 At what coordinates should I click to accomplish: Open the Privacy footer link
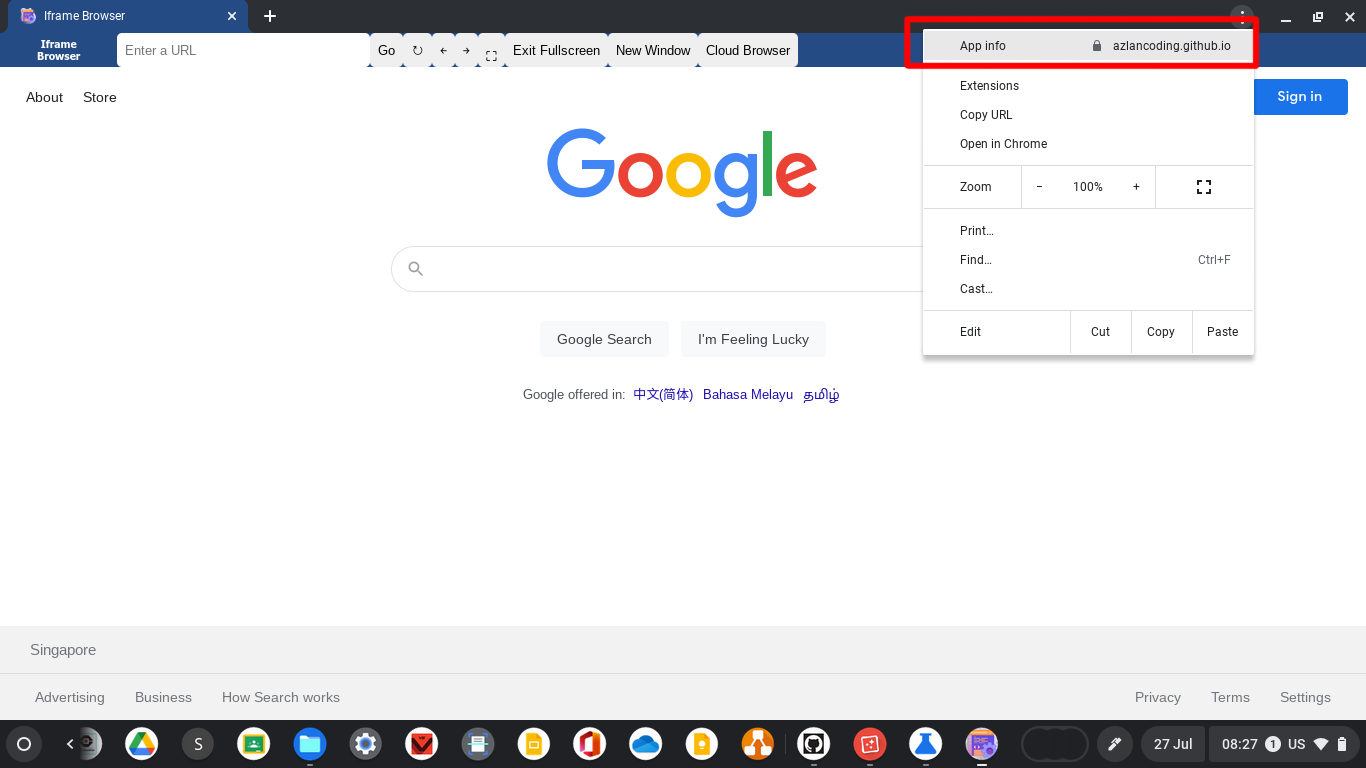pyautogui.click(x=1158, y=697)
